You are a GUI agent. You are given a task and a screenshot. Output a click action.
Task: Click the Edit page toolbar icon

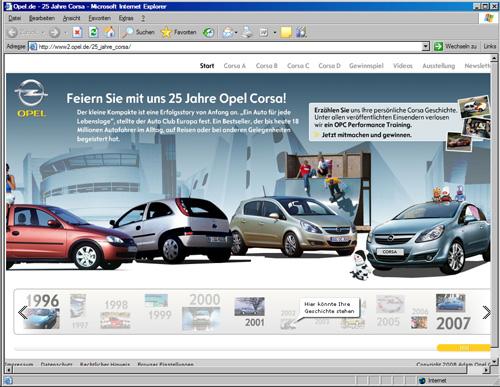[264, 32]
